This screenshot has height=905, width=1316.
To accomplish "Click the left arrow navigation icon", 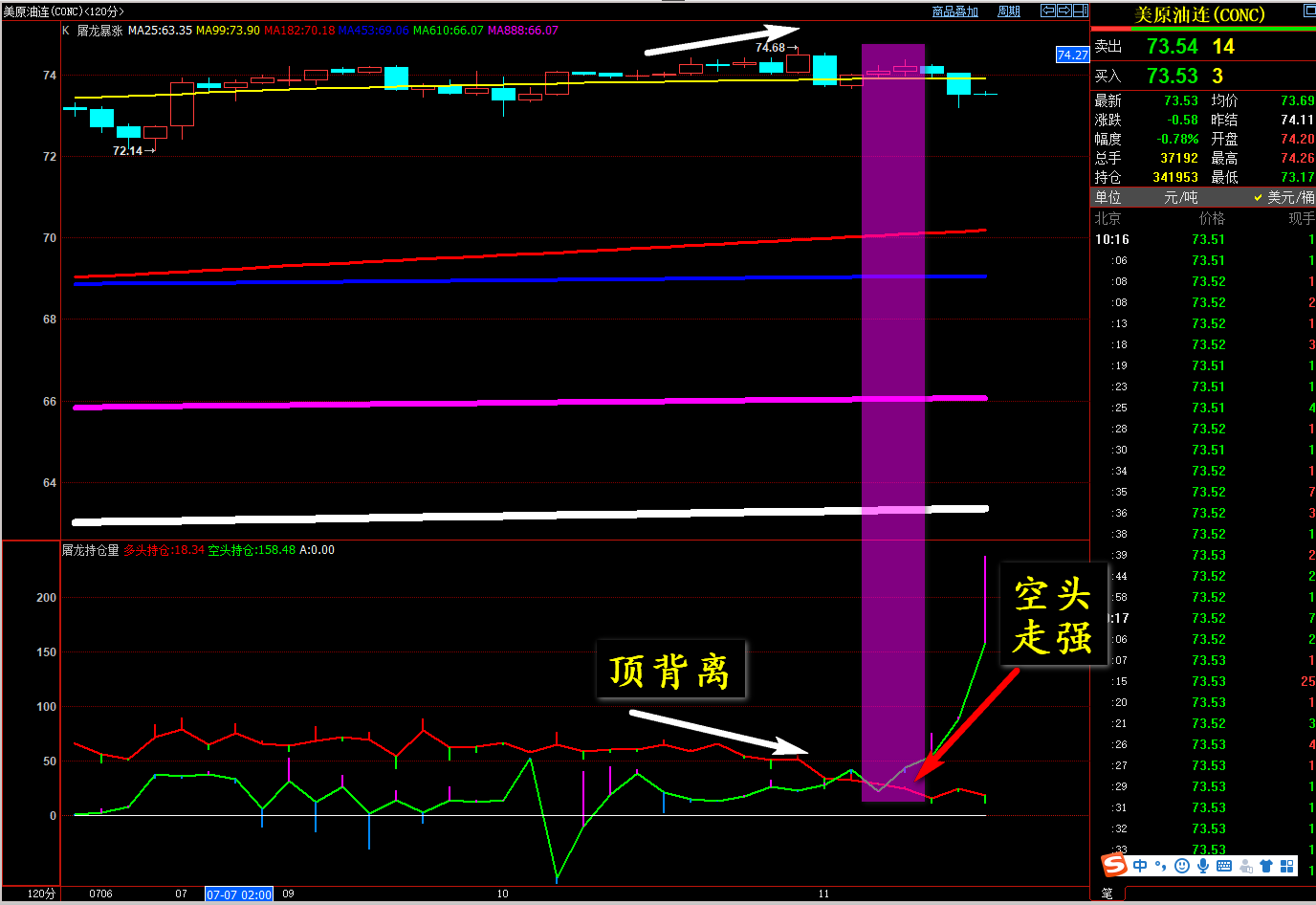I will [x=1048, y=11].
